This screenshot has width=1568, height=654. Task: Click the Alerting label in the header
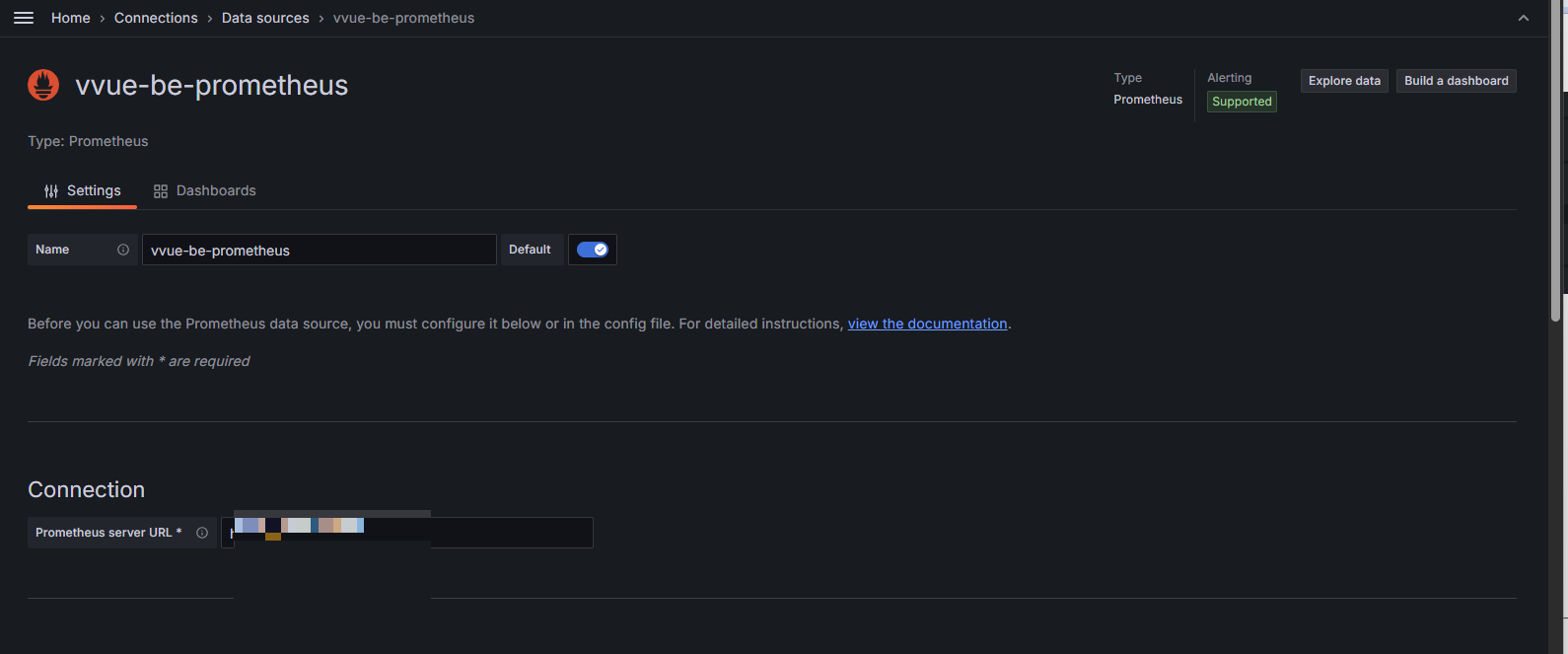[x=1230, y=78]
